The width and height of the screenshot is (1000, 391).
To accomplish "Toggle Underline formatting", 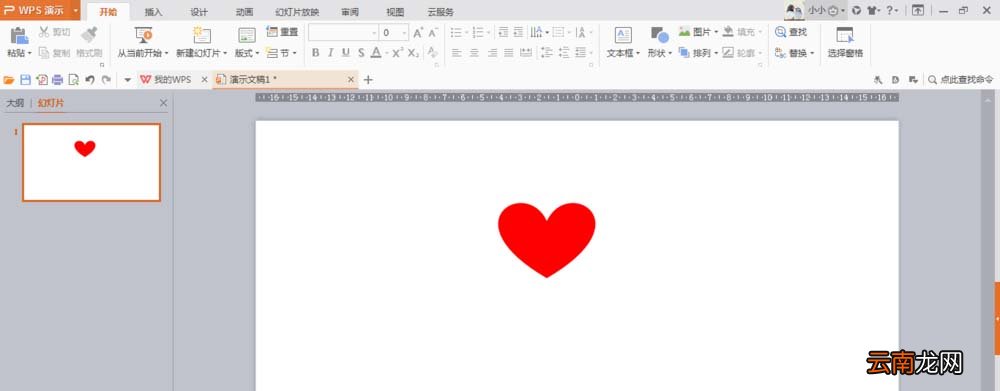I will pyautogui.click(x=346, y=53).
